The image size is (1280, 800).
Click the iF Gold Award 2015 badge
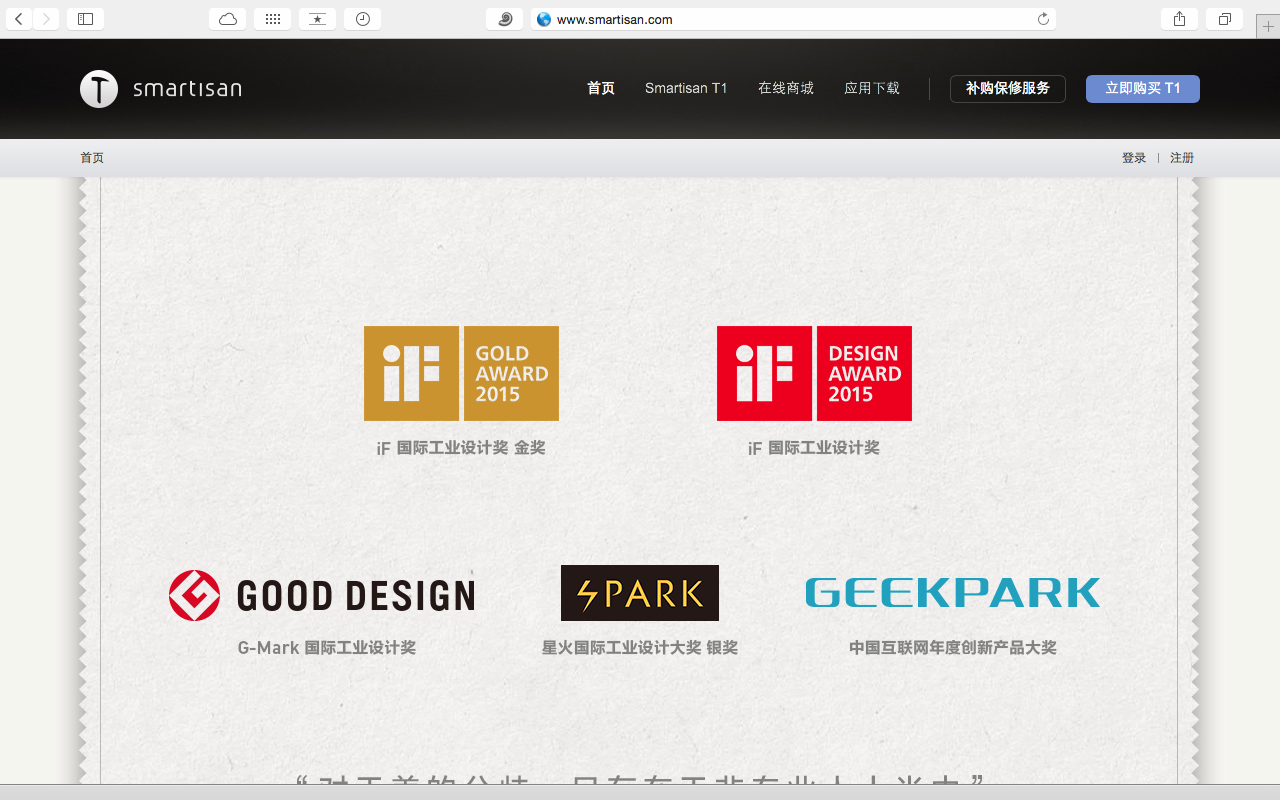461,373
